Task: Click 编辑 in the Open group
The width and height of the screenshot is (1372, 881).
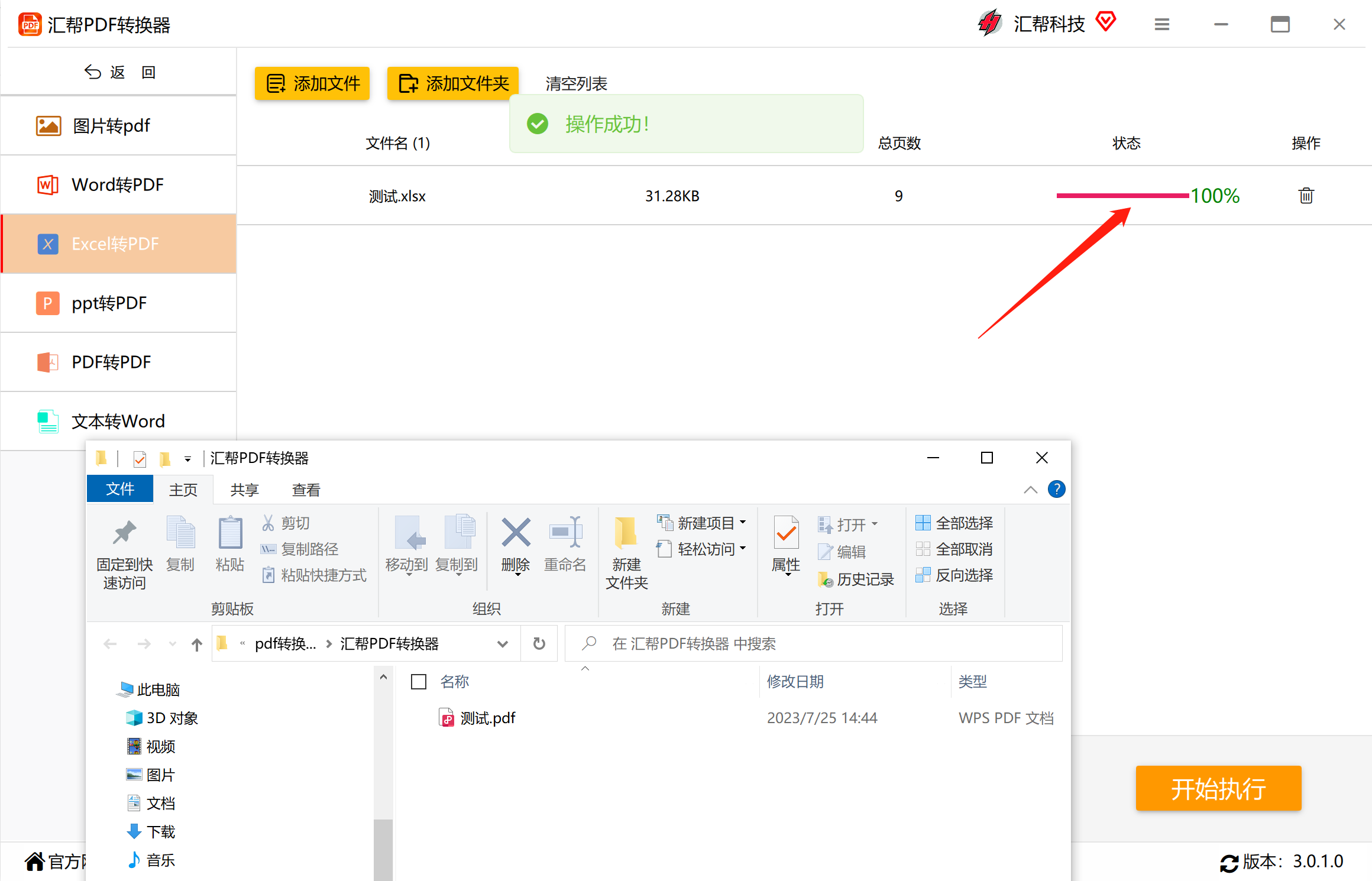Action: click(842, 552)
